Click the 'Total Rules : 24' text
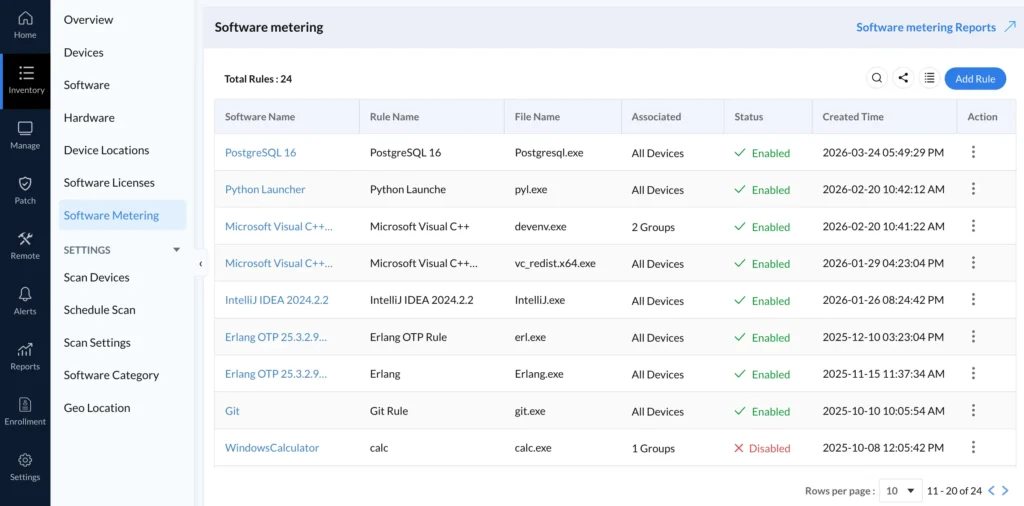The image size is (1024, 506). 258,79
